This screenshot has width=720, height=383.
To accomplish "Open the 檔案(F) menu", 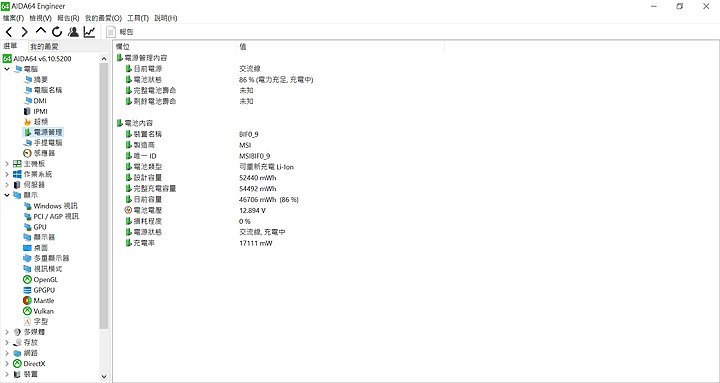I will 13,18.
